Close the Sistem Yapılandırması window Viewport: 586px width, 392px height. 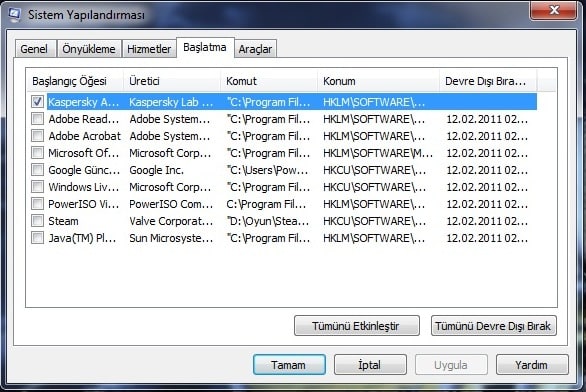[x=553, y=10]
